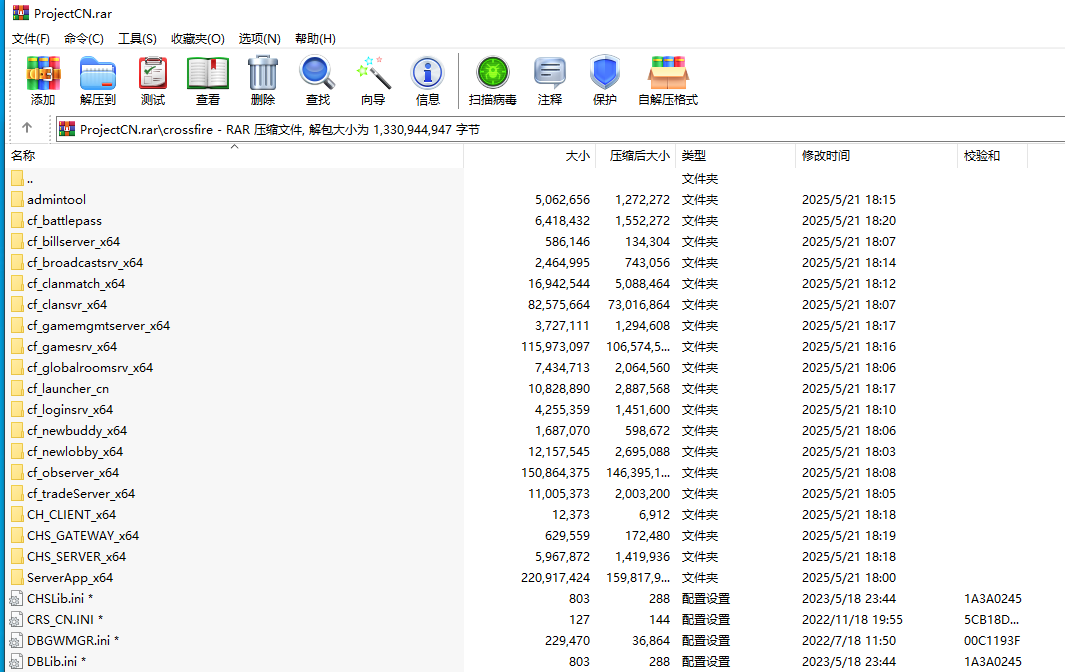Viewport: 1065px width, 672px height.
Task: Select the CHS_GATEWAY_x64 folder name
Action: click(83, 536)
